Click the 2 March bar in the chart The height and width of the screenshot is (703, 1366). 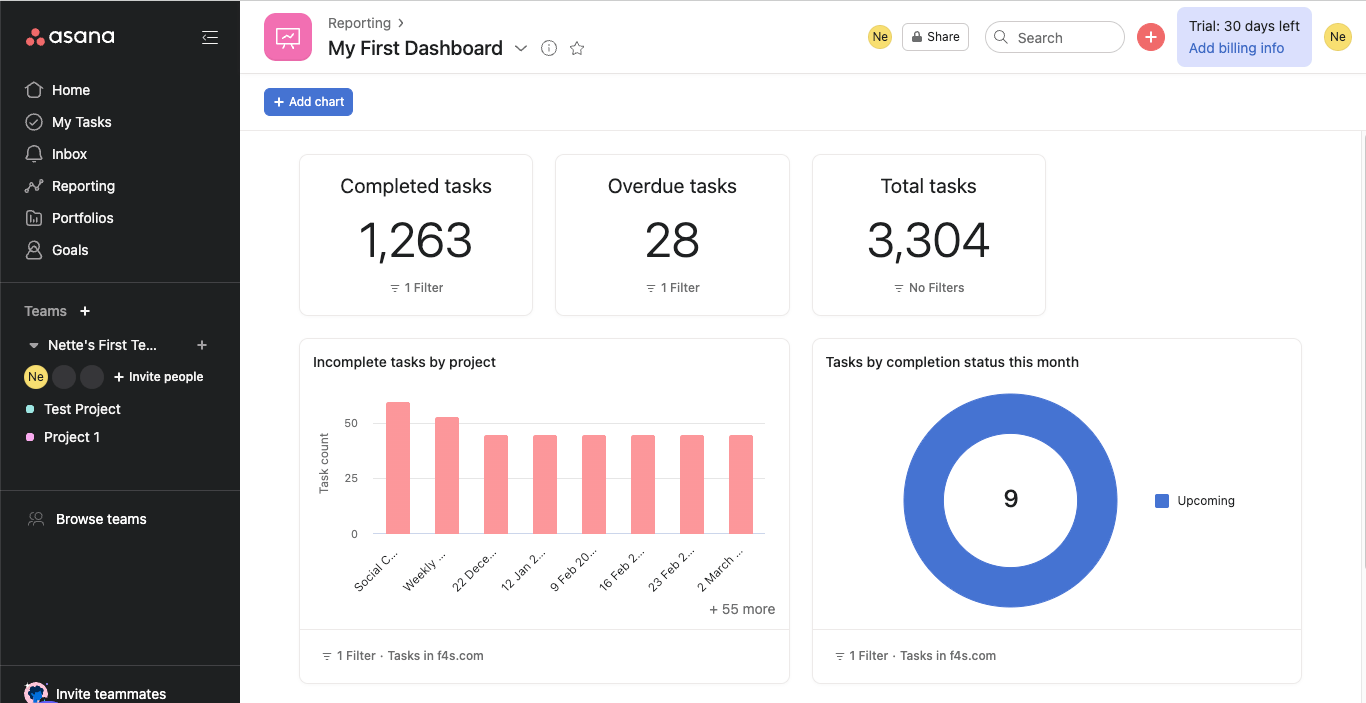tap(741, 485)
